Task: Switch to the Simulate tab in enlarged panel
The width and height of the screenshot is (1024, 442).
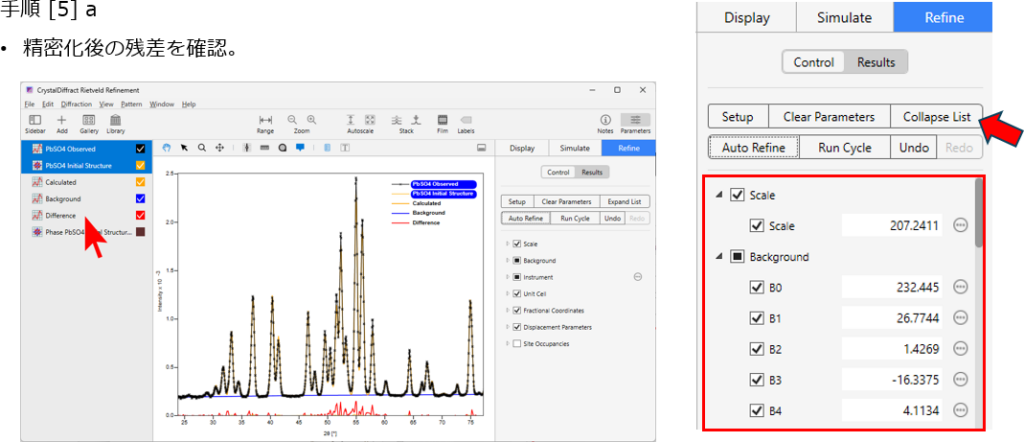Action: click(844, 18)
